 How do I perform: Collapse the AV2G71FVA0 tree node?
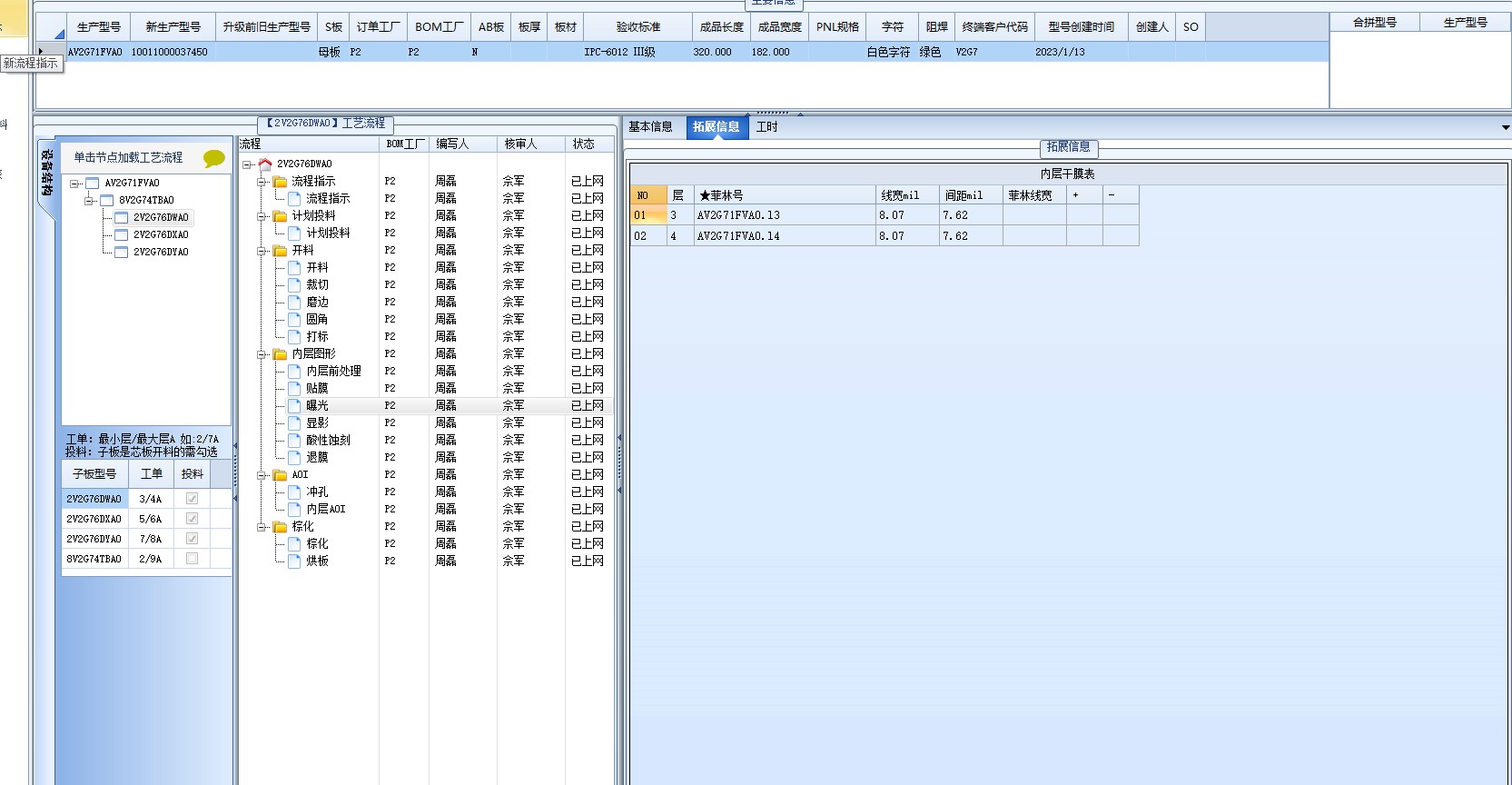point(74,184)
